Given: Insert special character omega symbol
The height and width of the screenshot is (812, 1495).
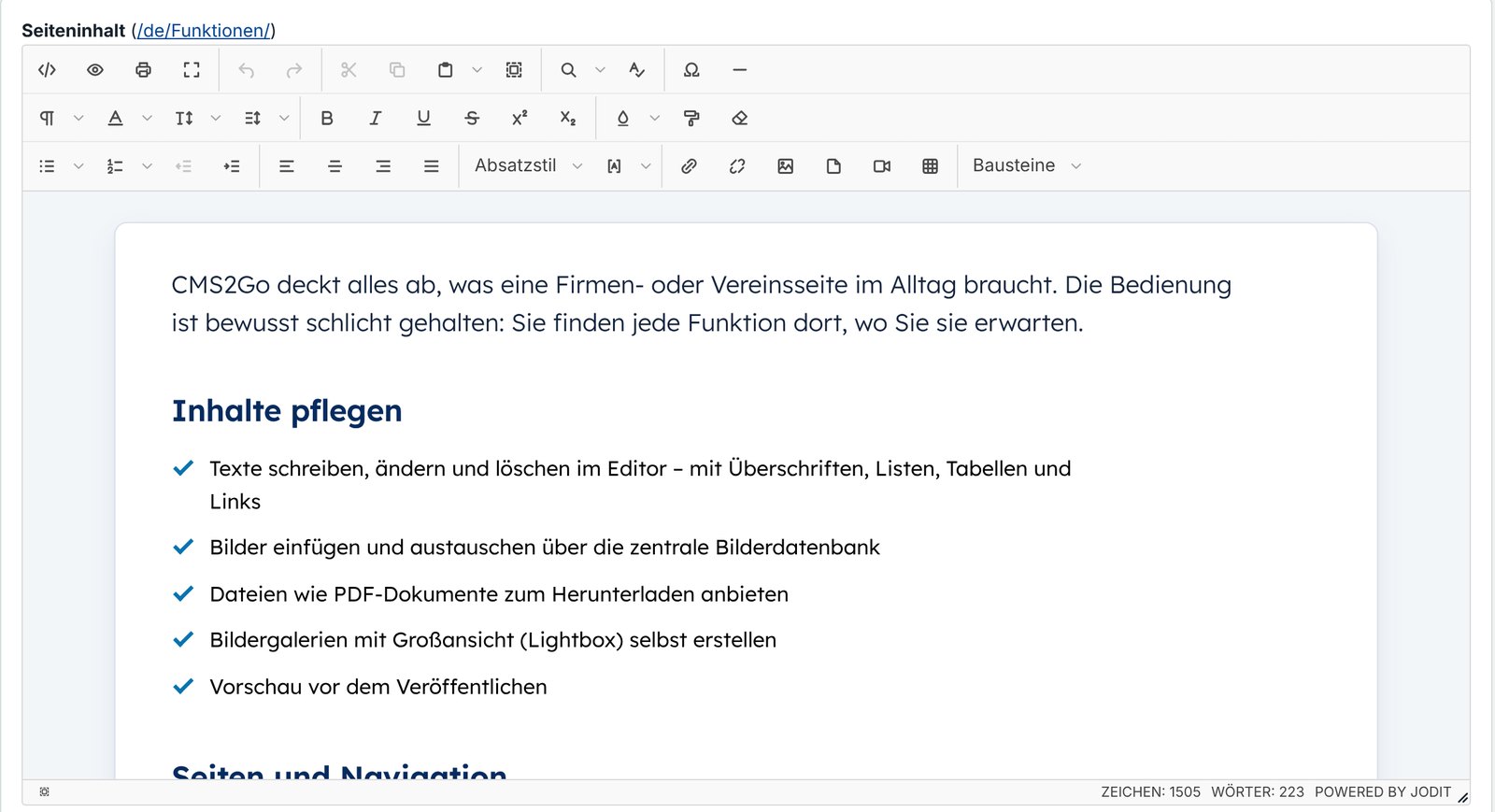Looking at the screenshot, I should click(691, 70).
